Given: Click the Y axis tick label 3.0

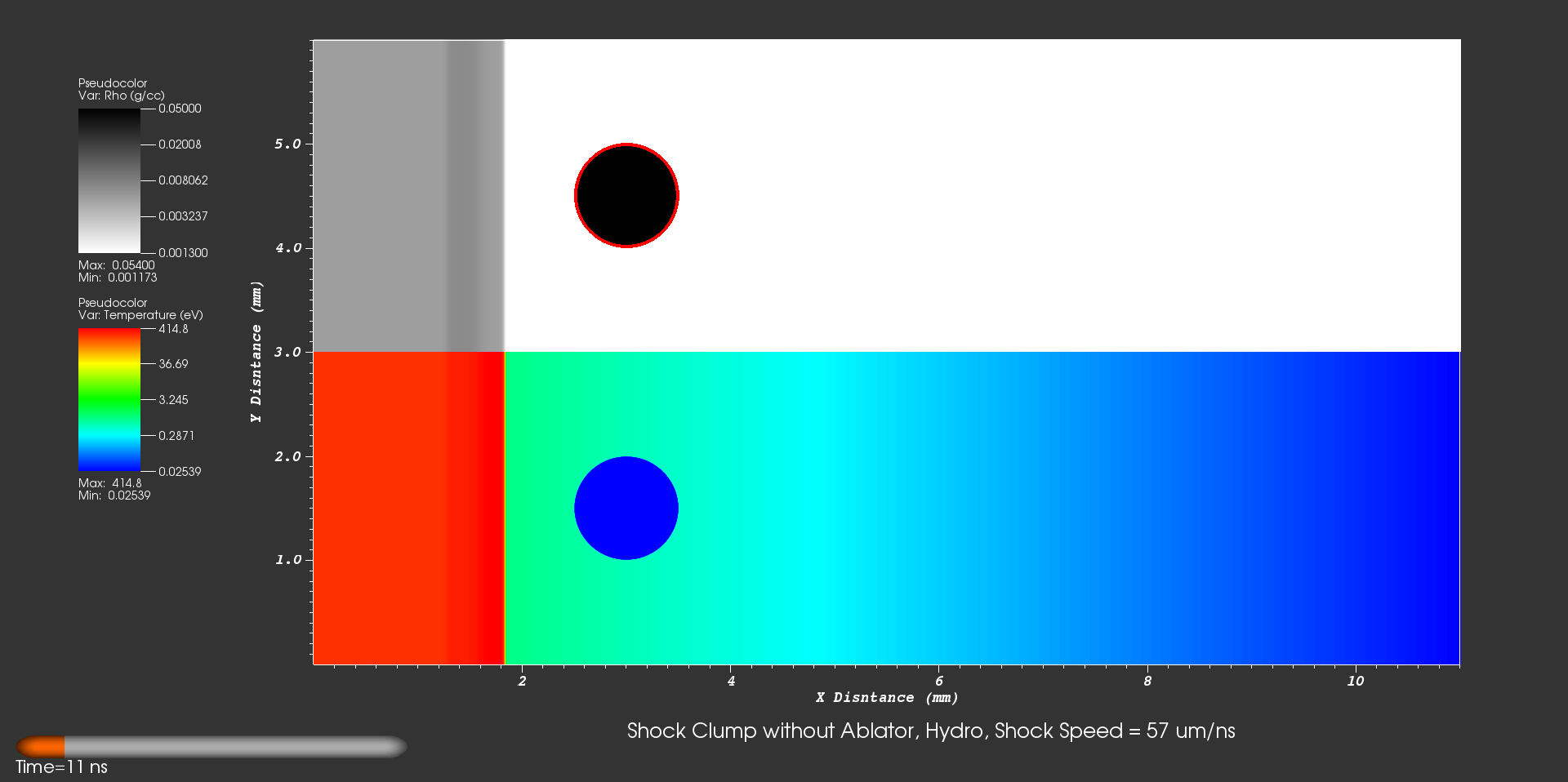Looking at the screenshot, I should pos(288,353).
